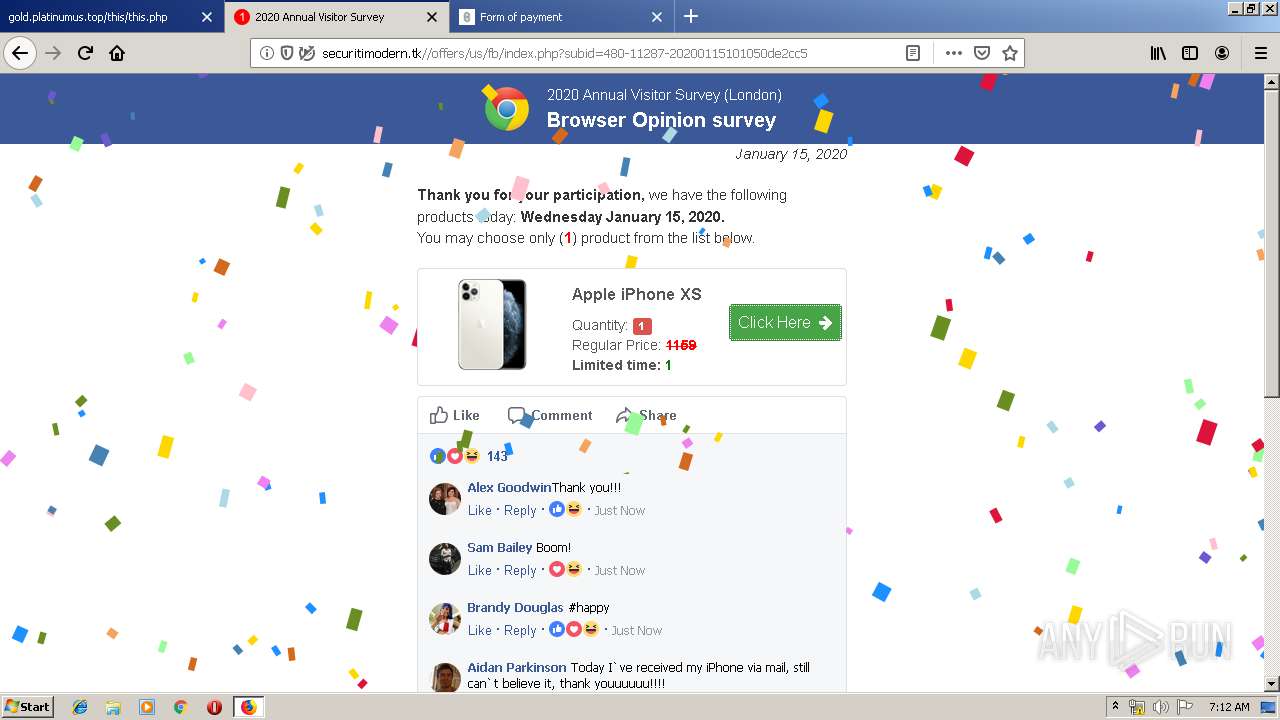1280x720 pixels.
Task: Save page to Pocket
Action: pos(982,53)
